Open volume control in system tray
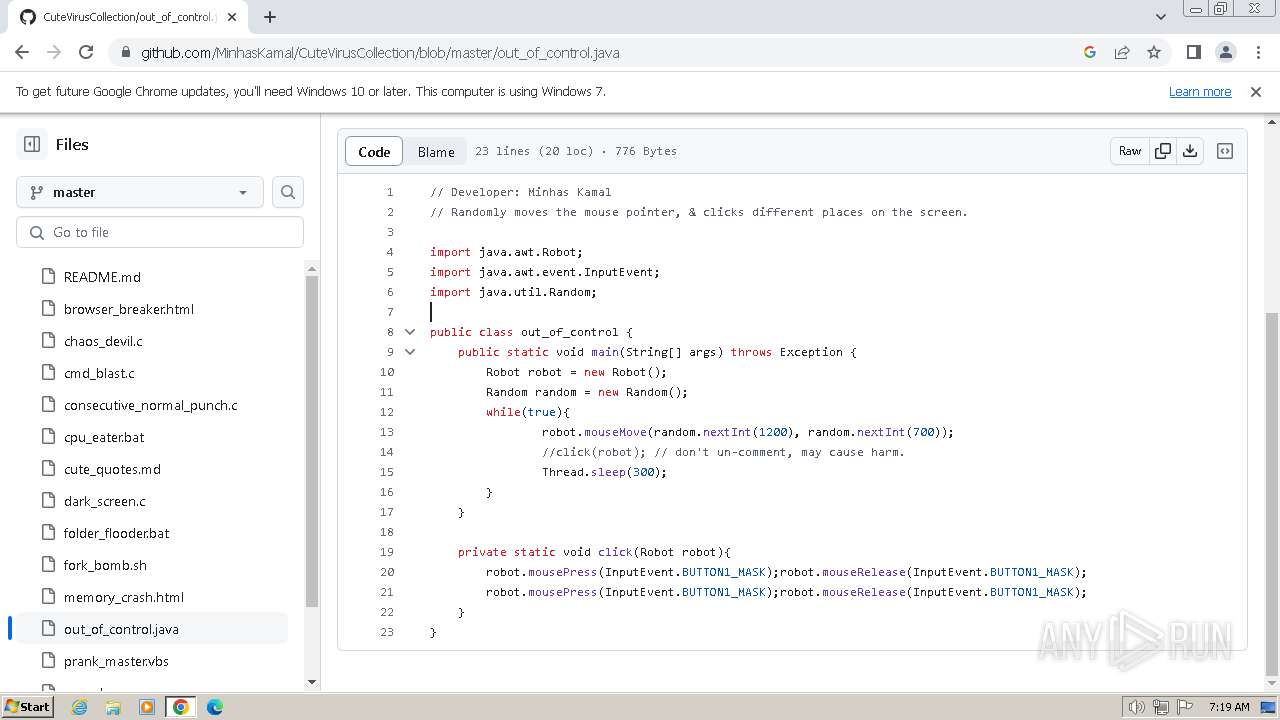This screenshot has height=720, width=1280. (1137, 707)
